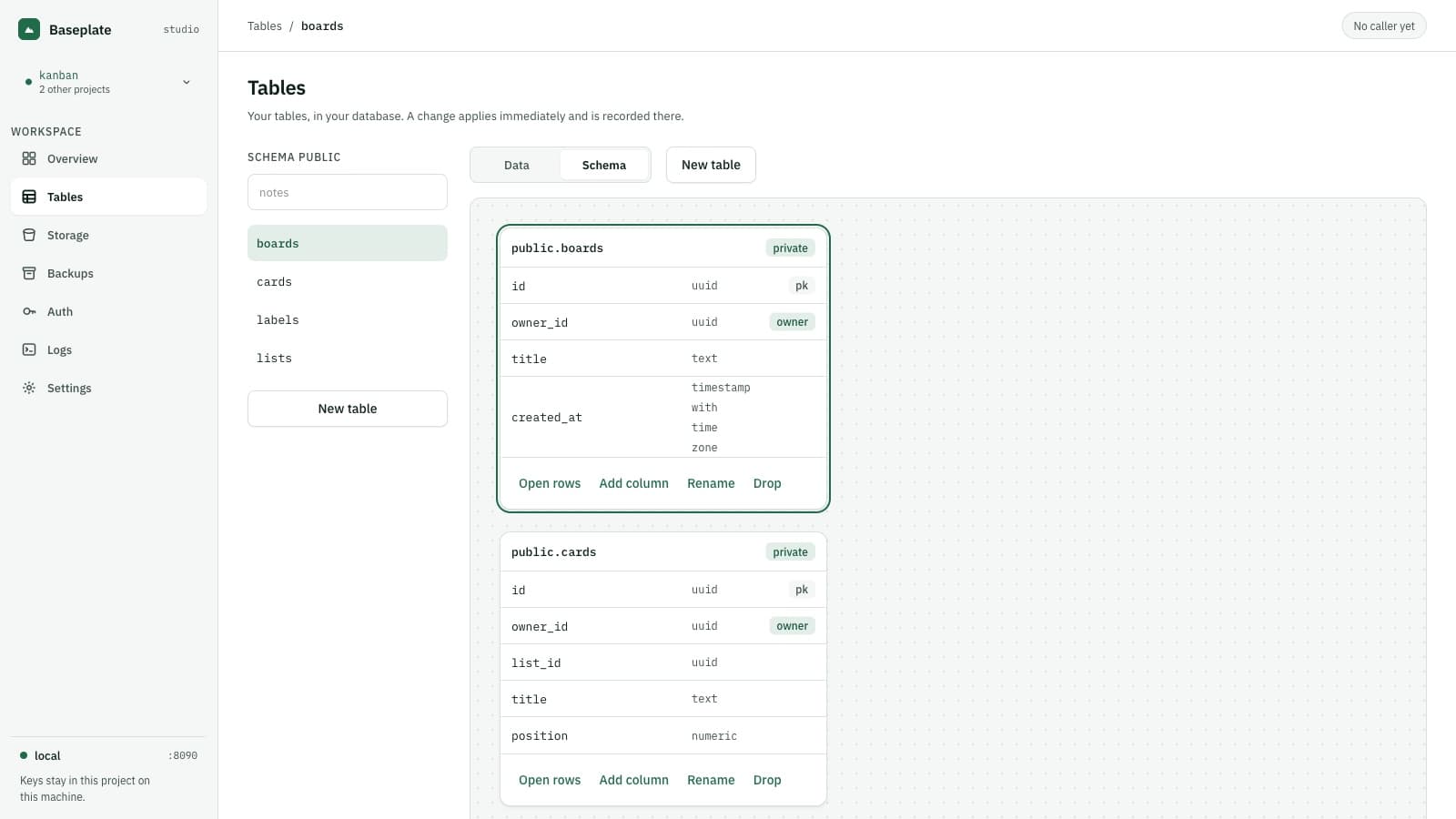This screenshot has width=1456, height=819.
Task: Click the position column in cards
Action: point(663,735)
